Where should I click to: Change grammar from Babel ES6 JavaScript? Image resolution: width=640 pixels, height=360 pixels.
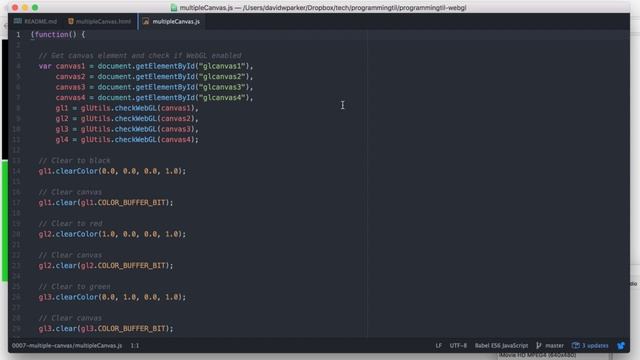(x=501, y=345)
